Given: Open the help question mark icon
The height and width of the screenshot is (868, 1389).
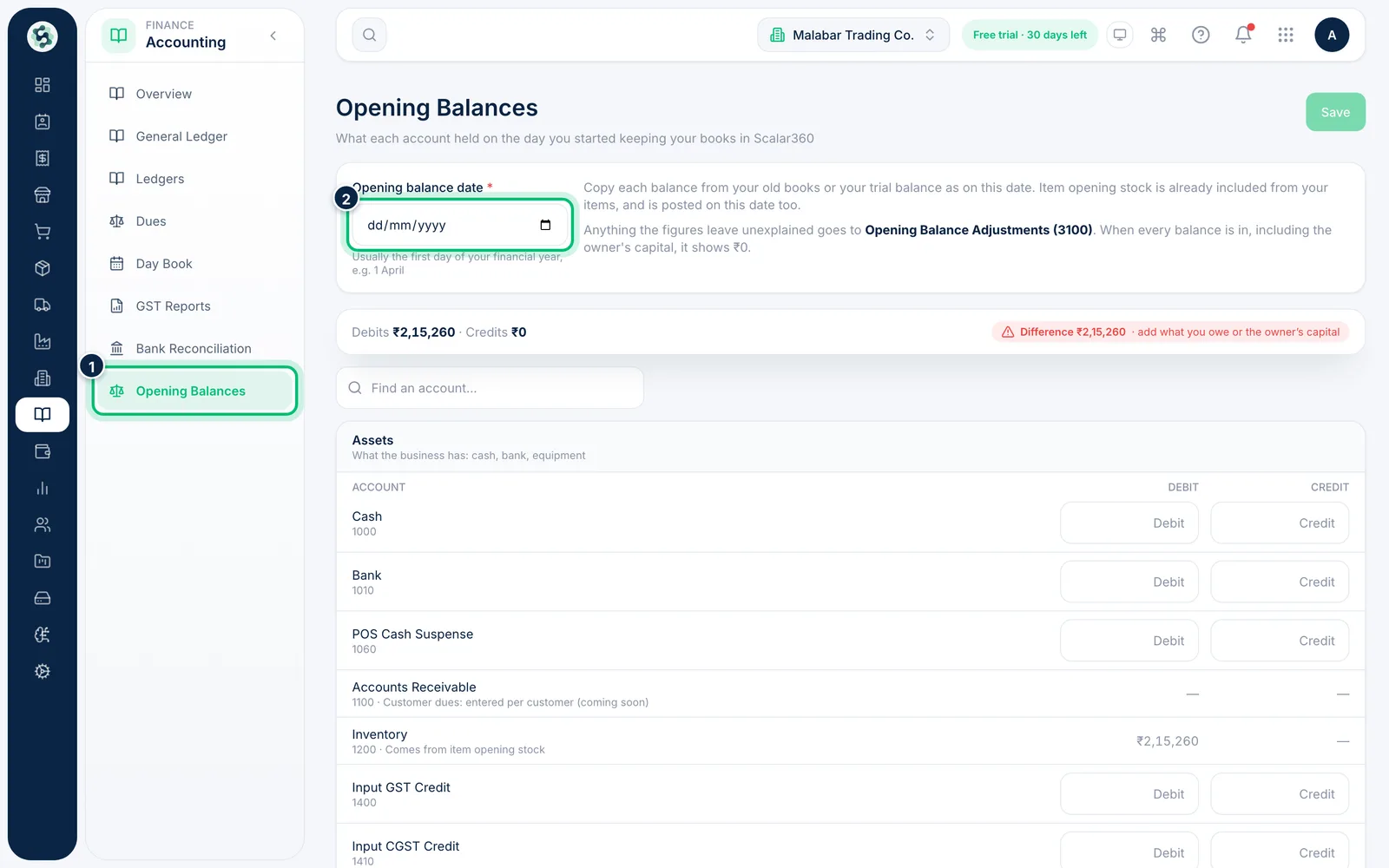Looking at the screenshot, I should click(1201, 35).
